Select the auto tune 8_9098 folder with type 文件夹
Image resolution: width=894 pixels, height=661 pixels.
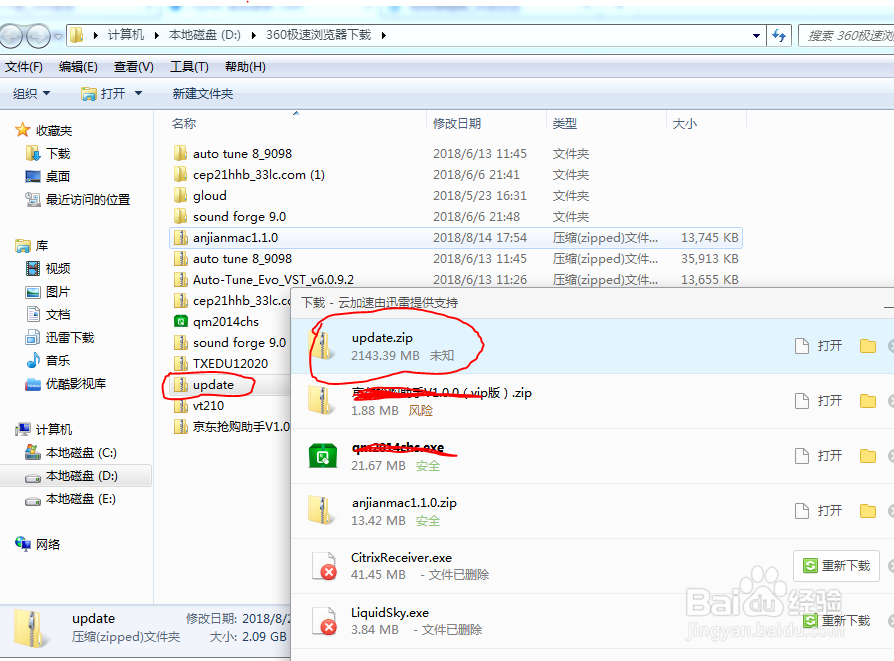coord(242,153)
